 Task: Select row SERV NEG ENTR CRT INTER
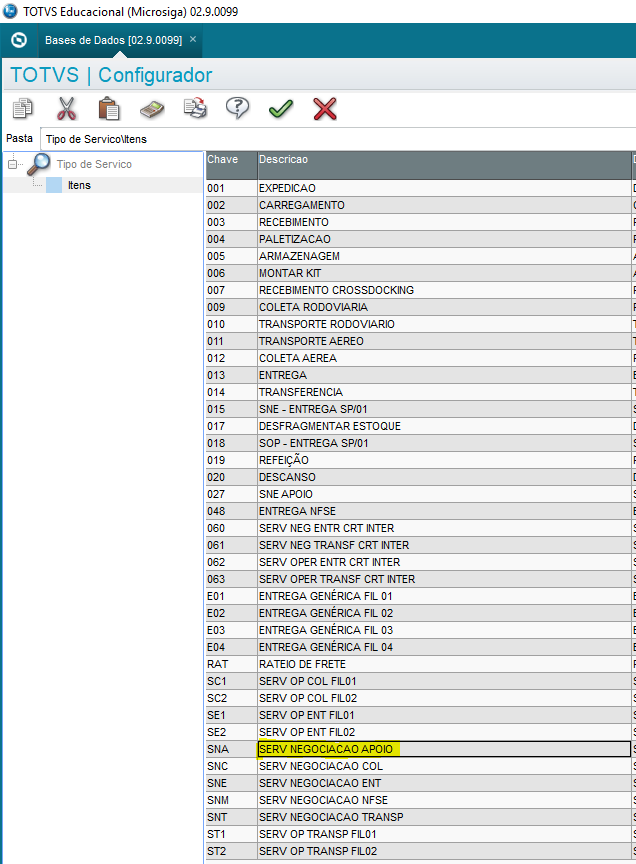tap(419, 528)
